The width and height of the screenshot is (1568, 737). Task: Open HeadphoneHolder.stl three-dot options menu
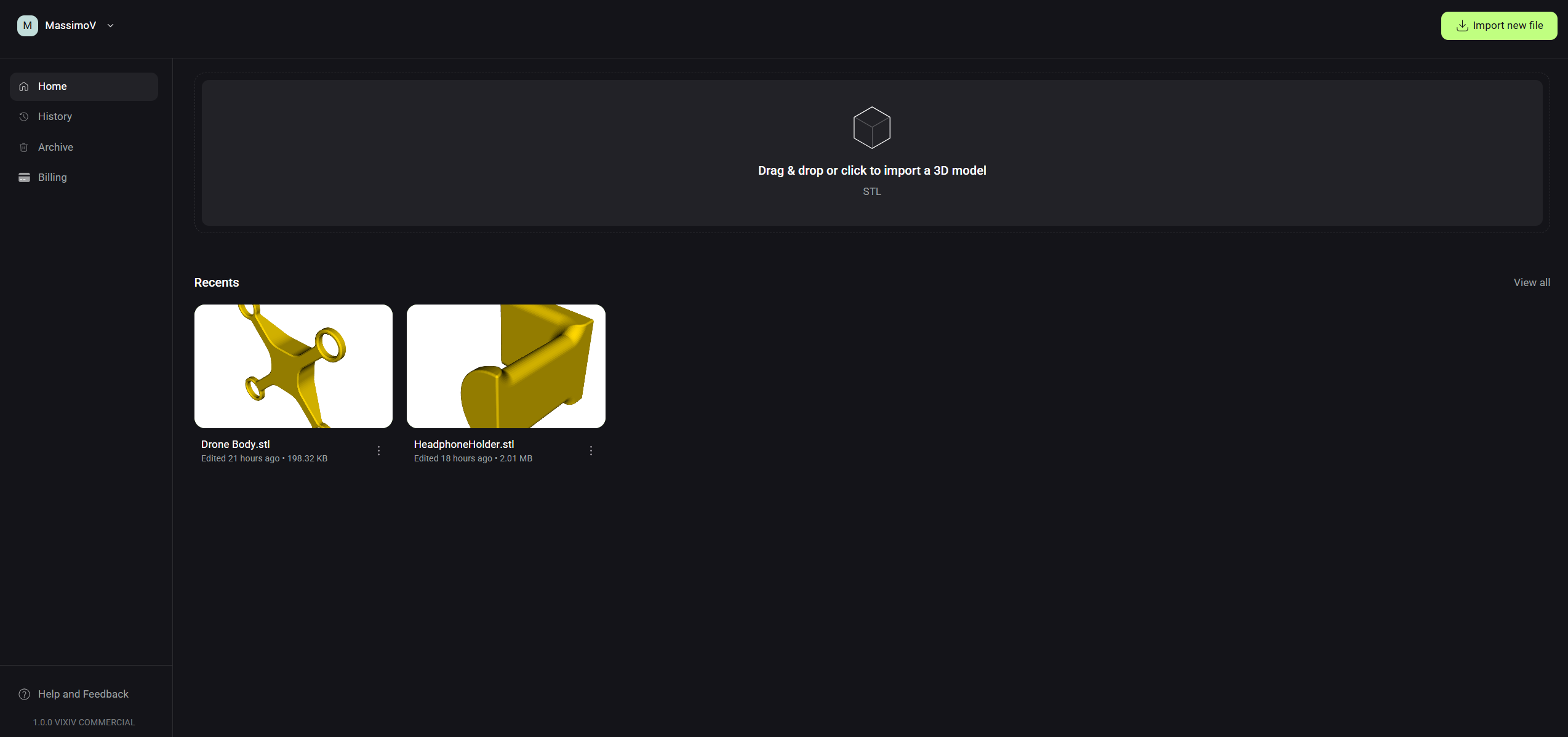[x=591, y=451]
